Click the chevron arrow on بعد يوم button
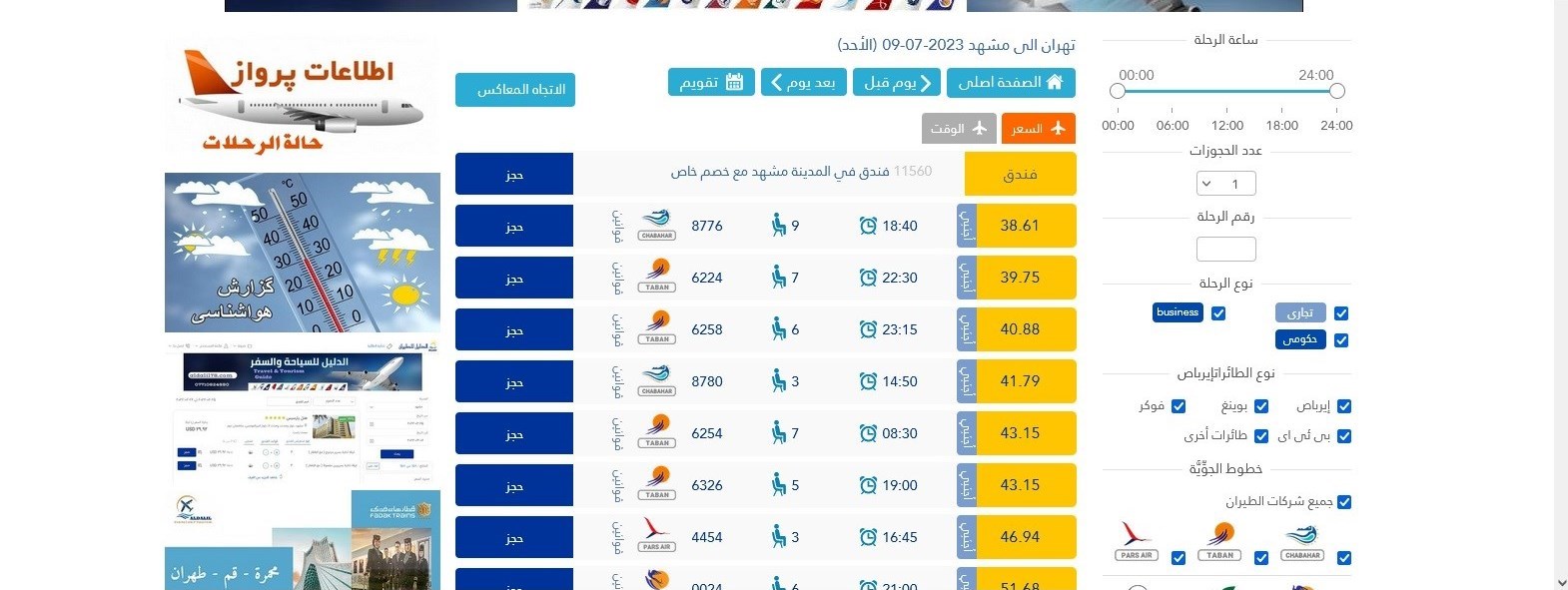The width and height of the screenshot is (1568, 590). (776, 83)
